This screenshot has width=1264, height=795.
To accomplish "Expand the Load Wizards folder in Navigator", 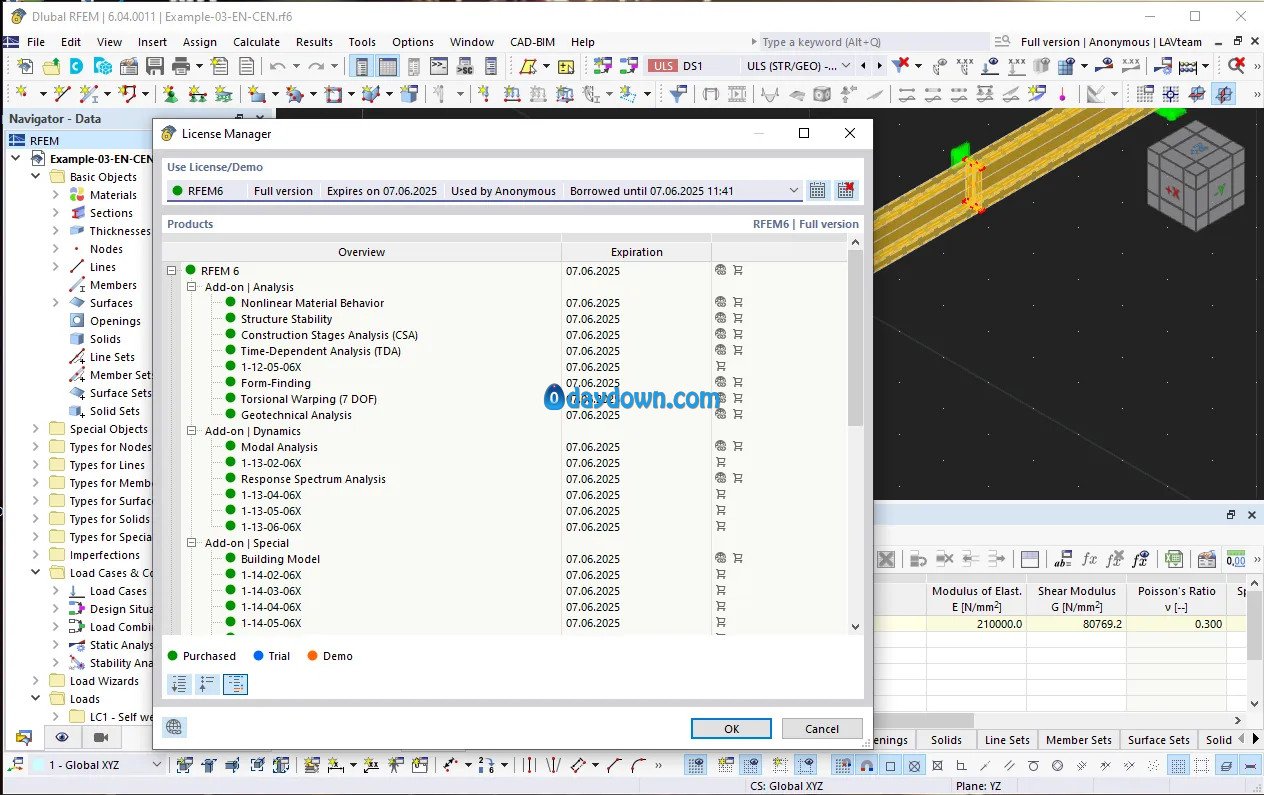I will pos(36,681).
